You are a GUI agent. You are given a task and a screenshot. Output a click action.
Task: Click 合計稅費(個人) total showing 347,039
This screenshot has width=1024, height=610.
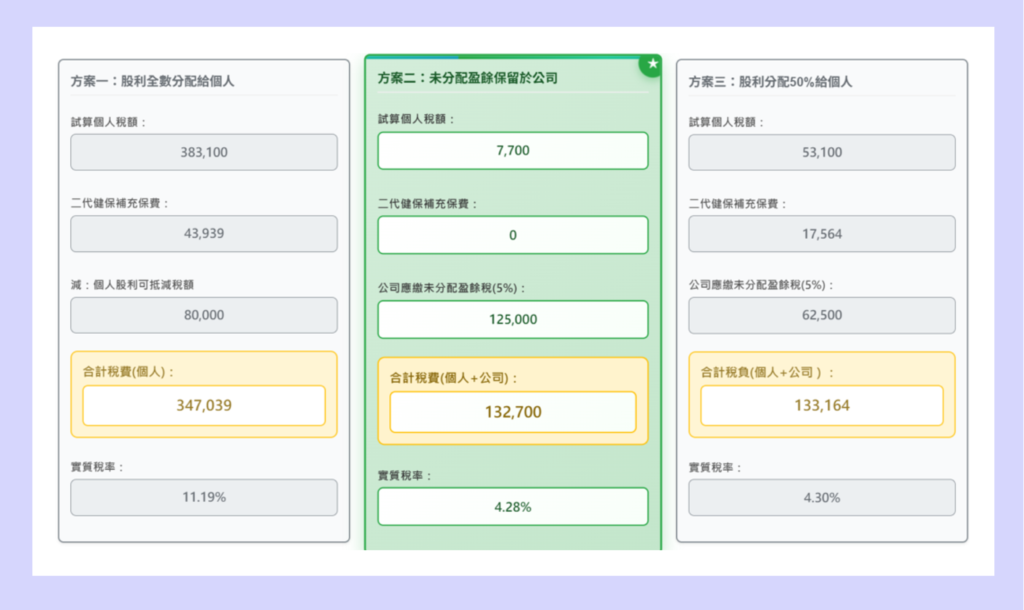(x=204, y=406)
